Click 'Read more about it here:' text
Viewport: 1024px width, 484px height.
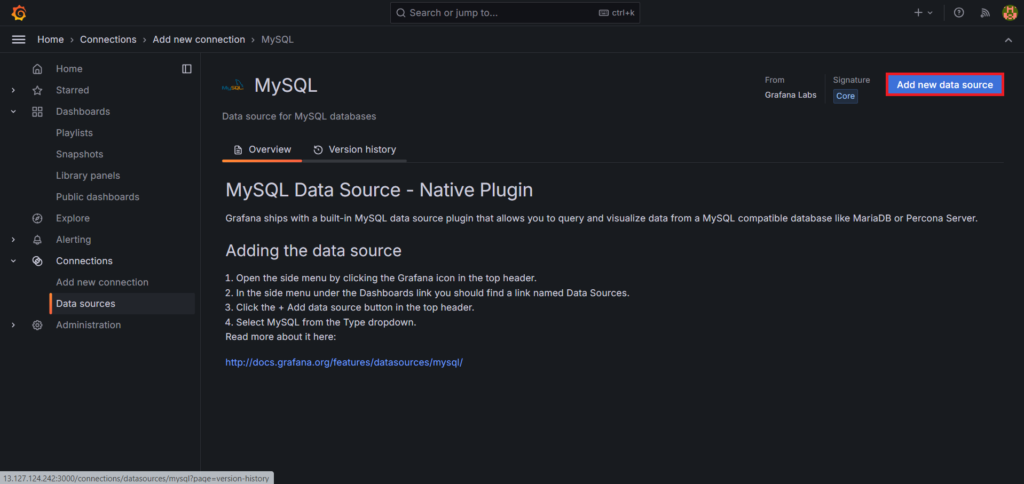(280, 336)
